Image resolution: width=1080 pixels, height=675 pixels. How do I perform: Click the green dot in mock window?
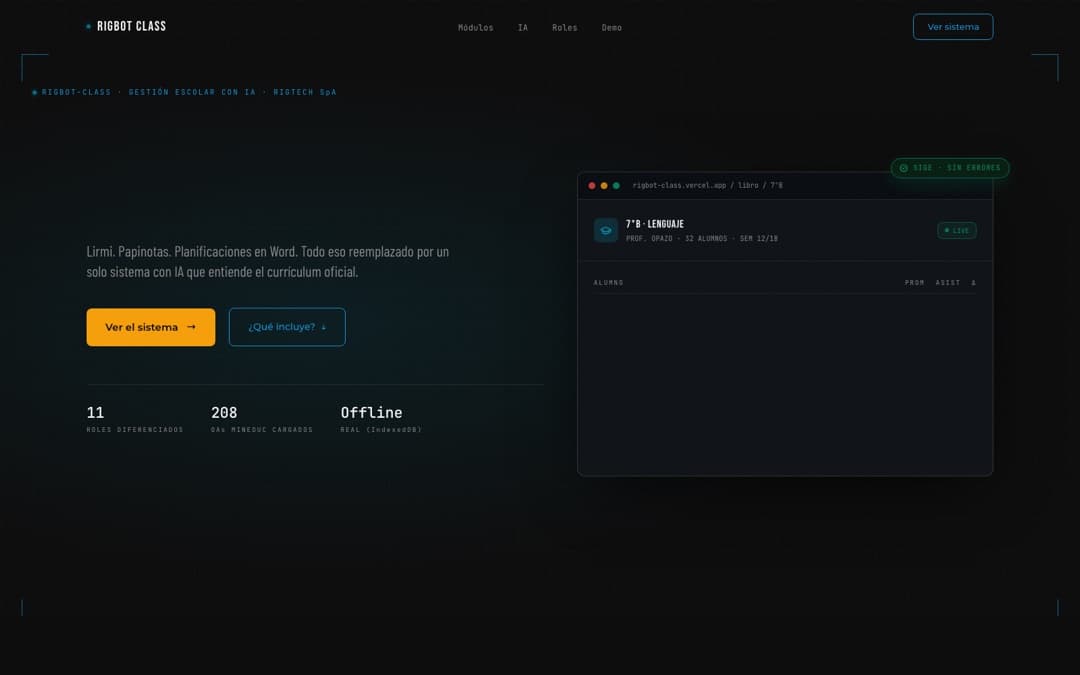616,185
